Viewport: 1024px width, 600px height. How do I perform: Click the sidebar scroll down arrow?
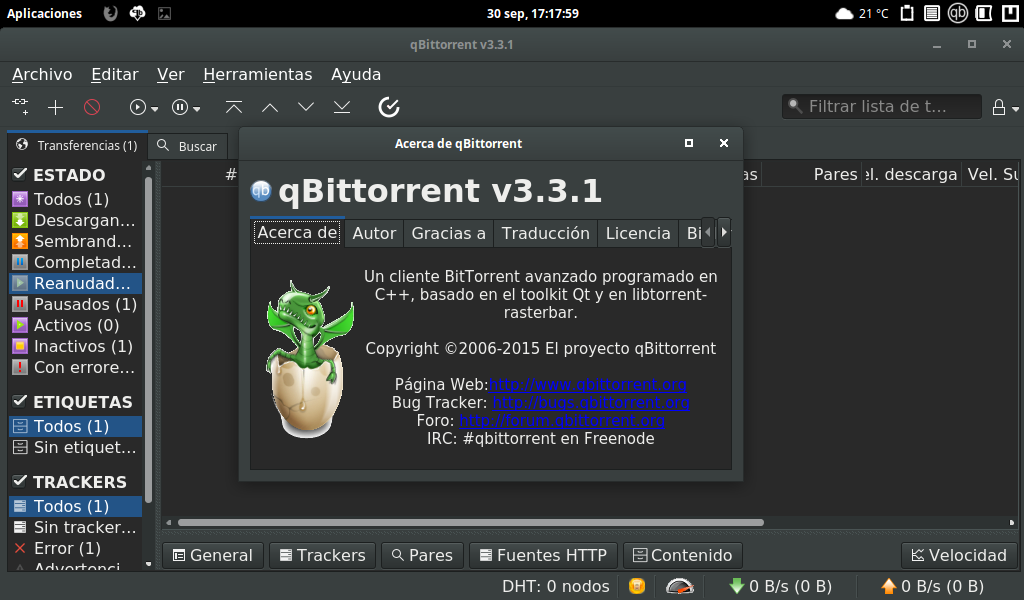148,564
